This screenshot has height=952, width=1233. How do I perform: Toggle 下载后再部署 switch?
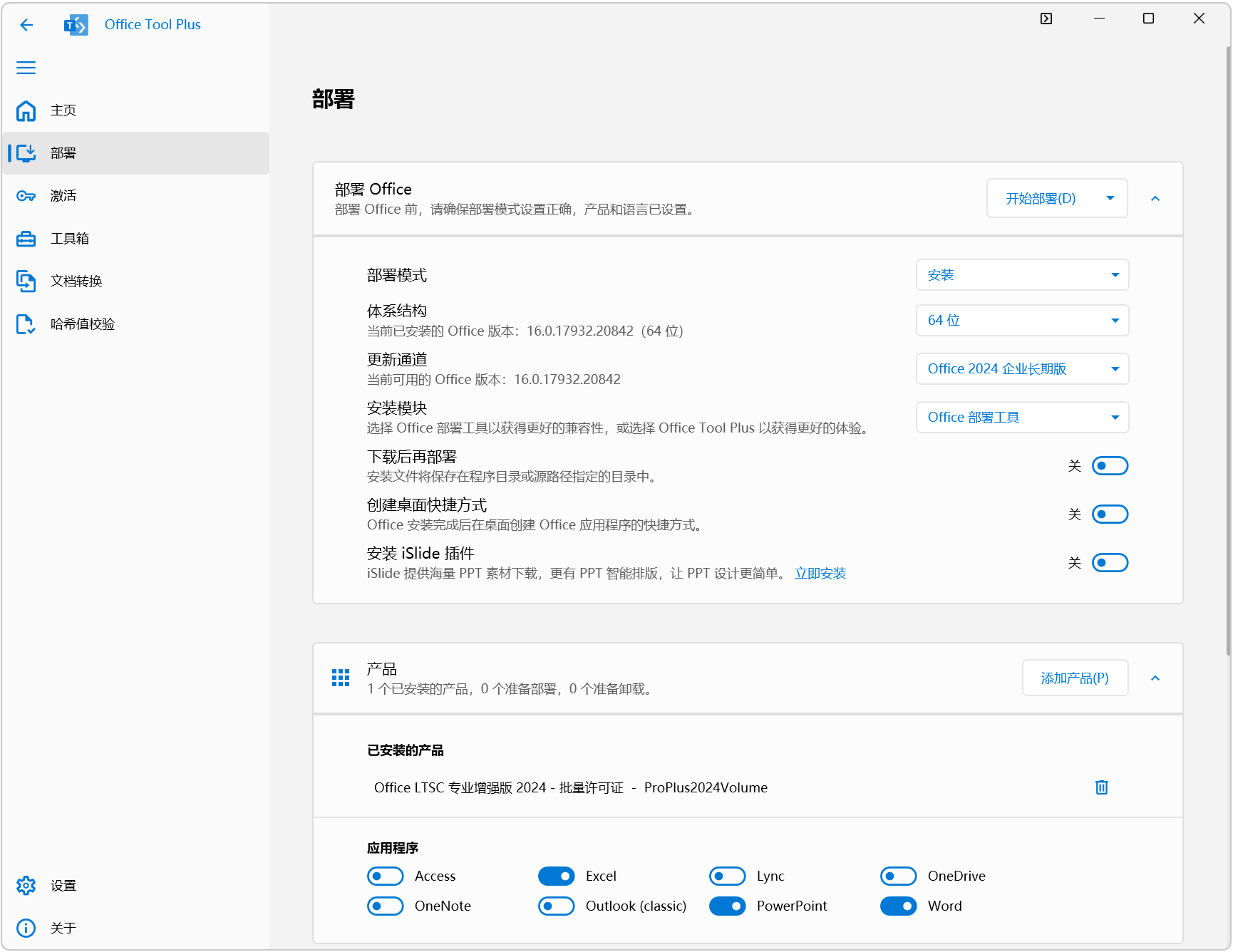point(1110,466)
